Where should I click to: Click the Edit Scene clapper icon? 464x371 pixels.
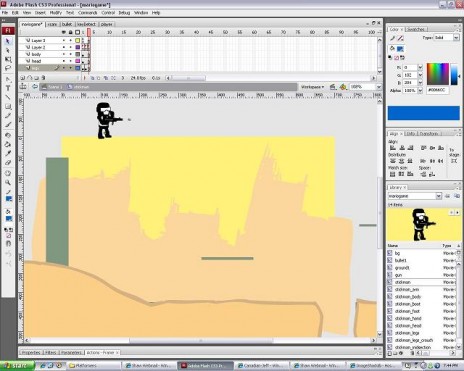point(332,87)
